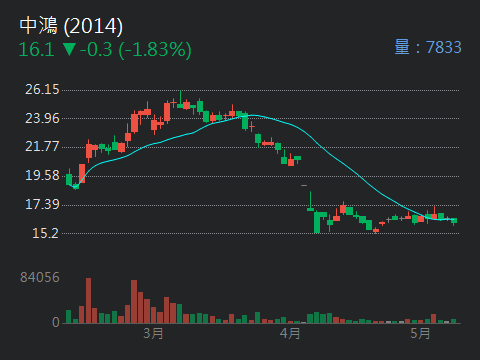Click the last candlestick at the chart's right end

coord(454,221)
